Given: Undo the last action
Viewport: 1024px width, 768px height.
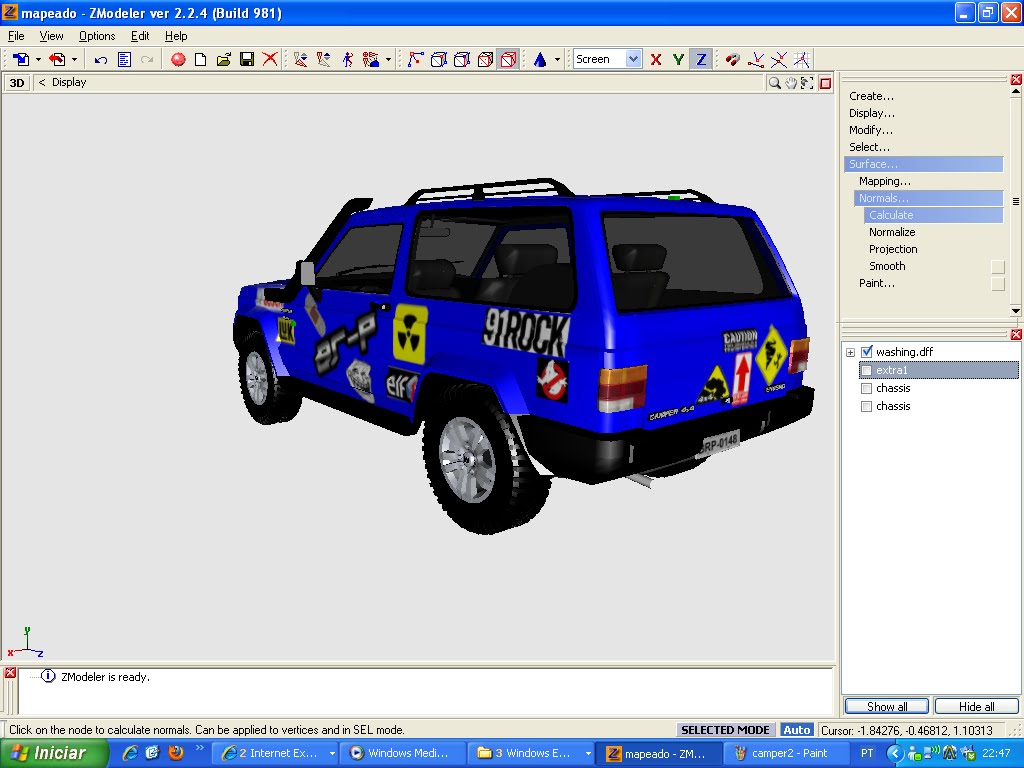Looking at the screenshot, I should 101,59.
